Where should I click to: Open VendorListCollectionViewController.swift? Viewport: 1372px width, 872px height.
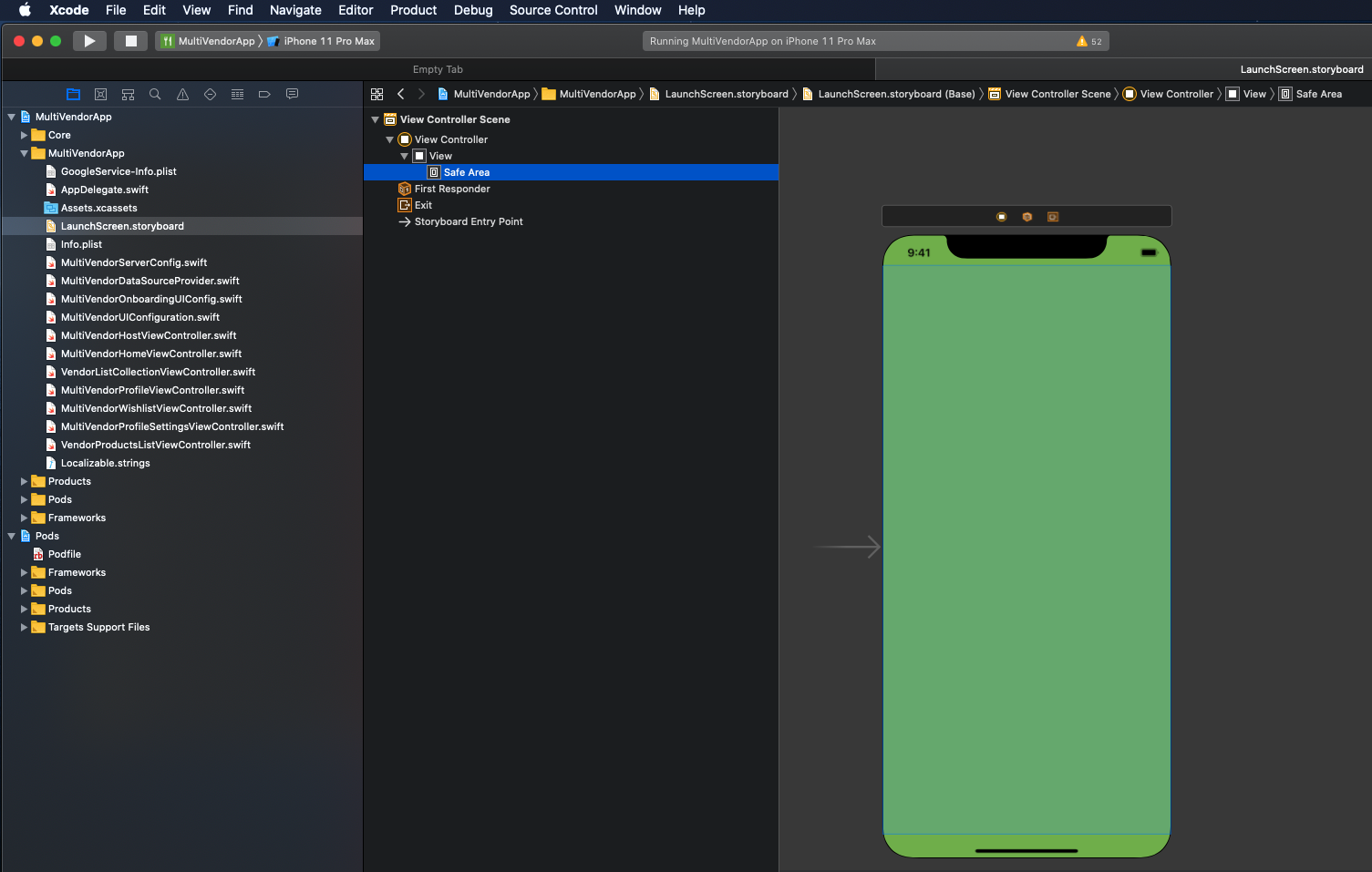click(158, 372)
